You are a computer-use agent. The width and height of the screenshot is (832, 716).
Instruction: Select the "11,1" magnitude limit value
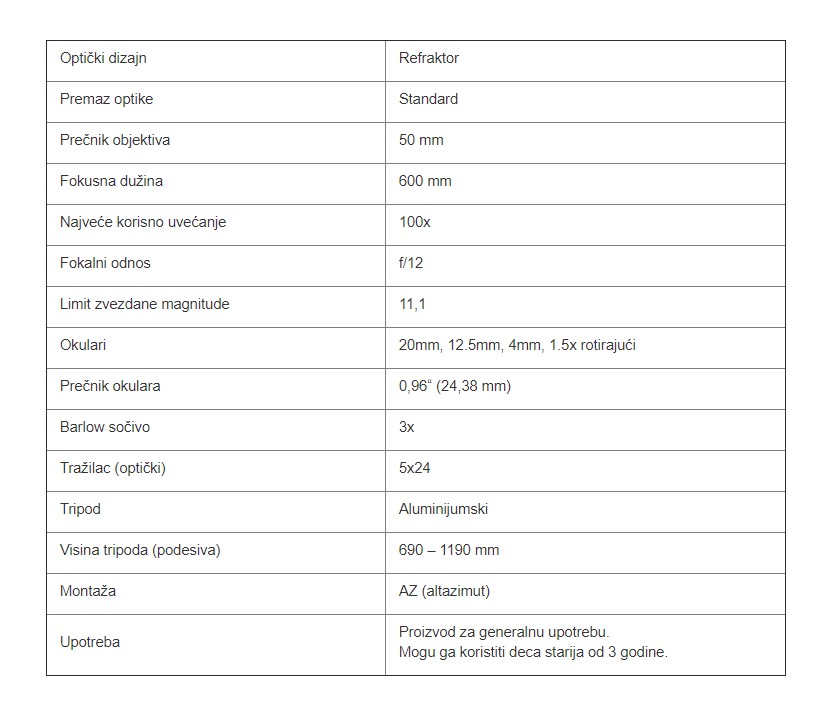tap(412, 304)
